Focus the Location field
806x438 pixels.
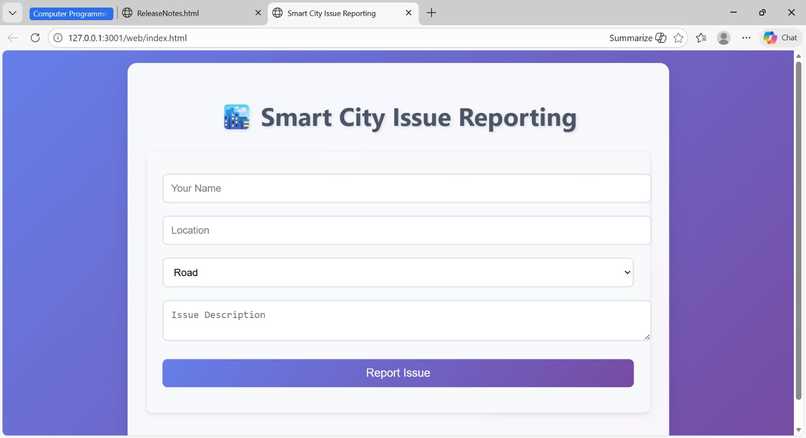[407, 230]
